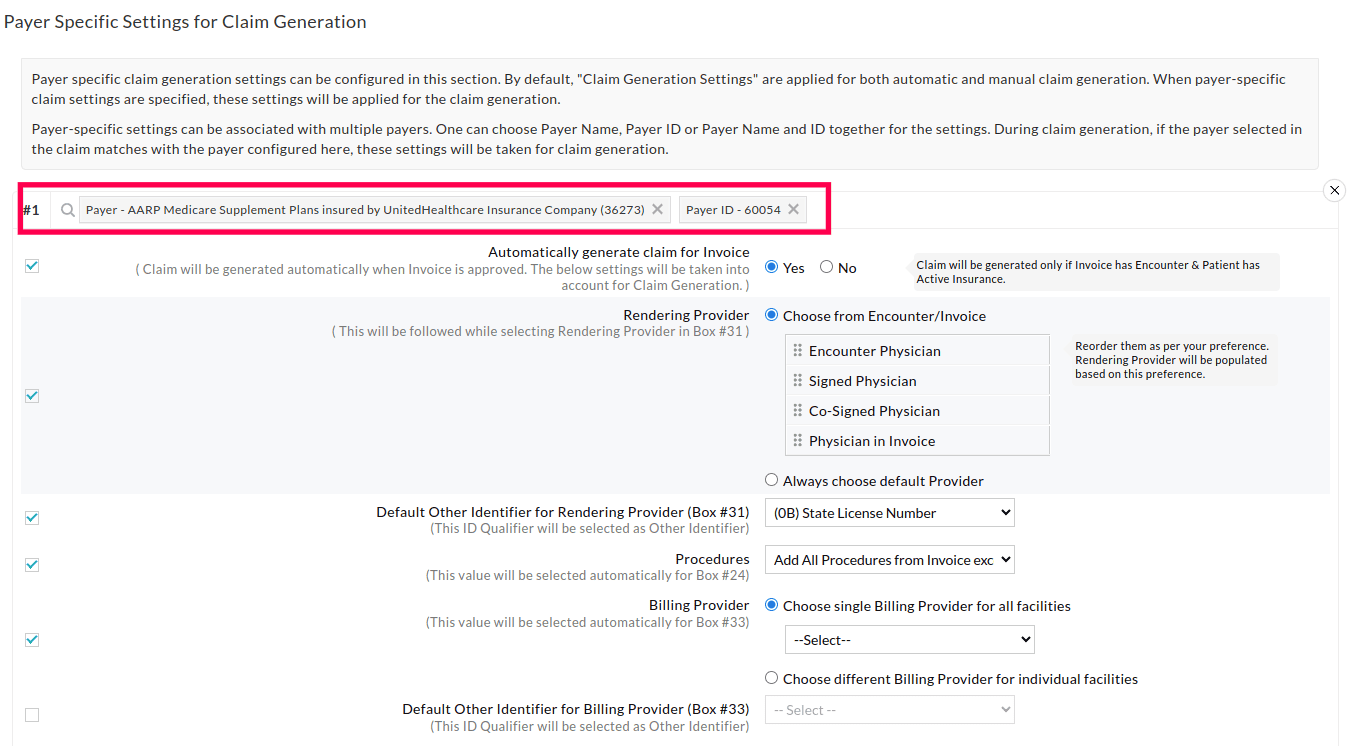Select Yes for automatic claim generation
The height and width of the screenshot is (746, 1352).
point(769,267)
